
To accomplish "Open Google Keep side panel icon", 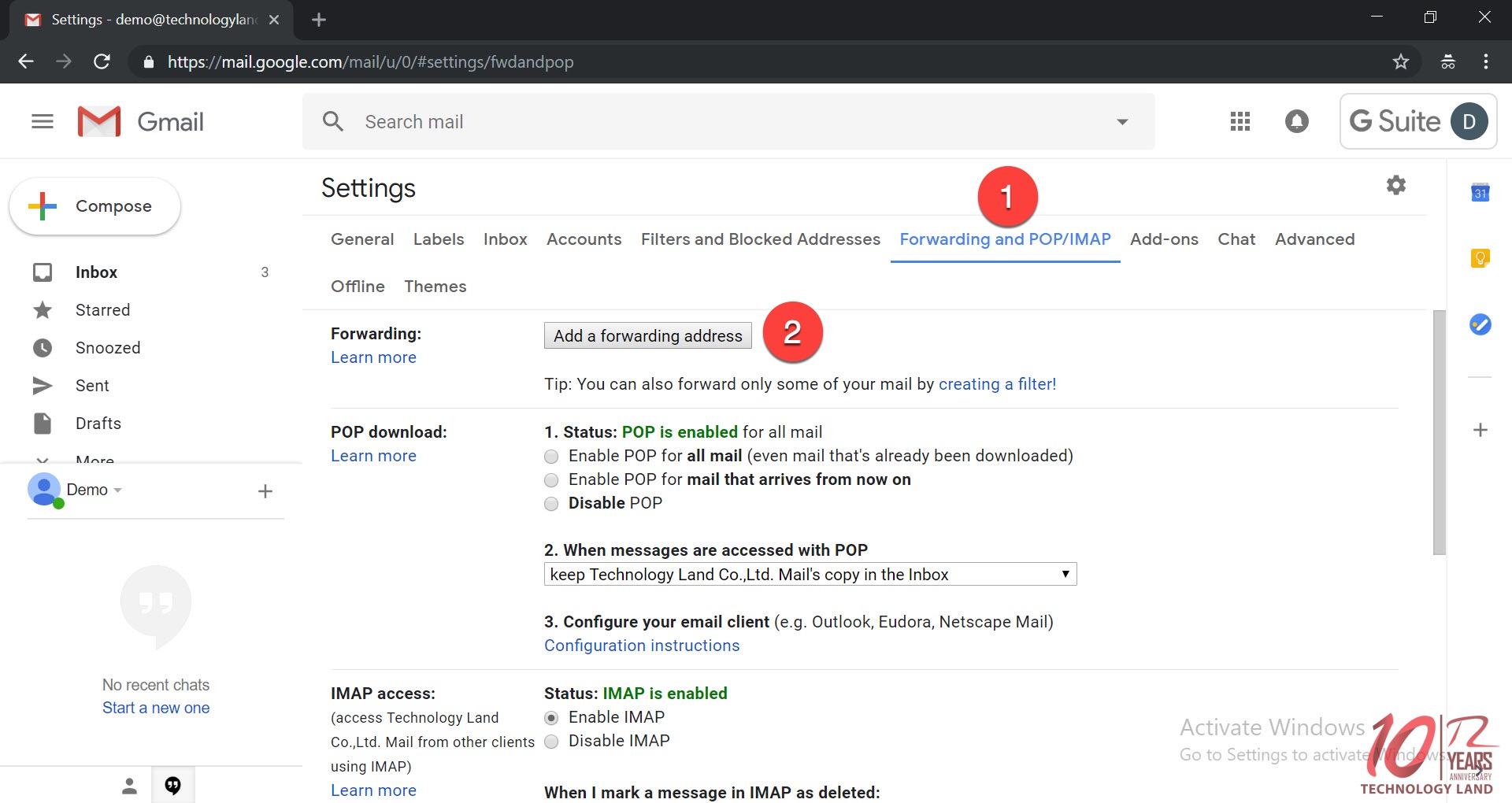I will tap(1480, 257).
